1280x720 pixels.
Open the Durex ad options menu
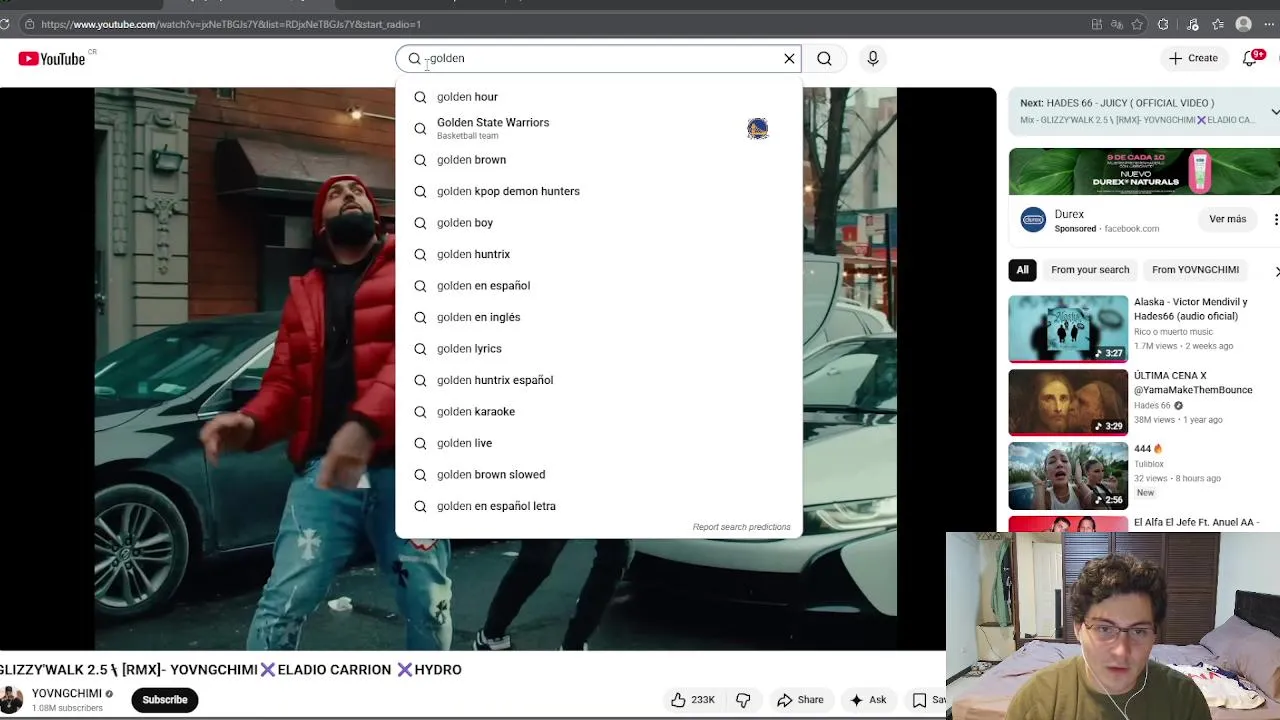[1275, 219]
